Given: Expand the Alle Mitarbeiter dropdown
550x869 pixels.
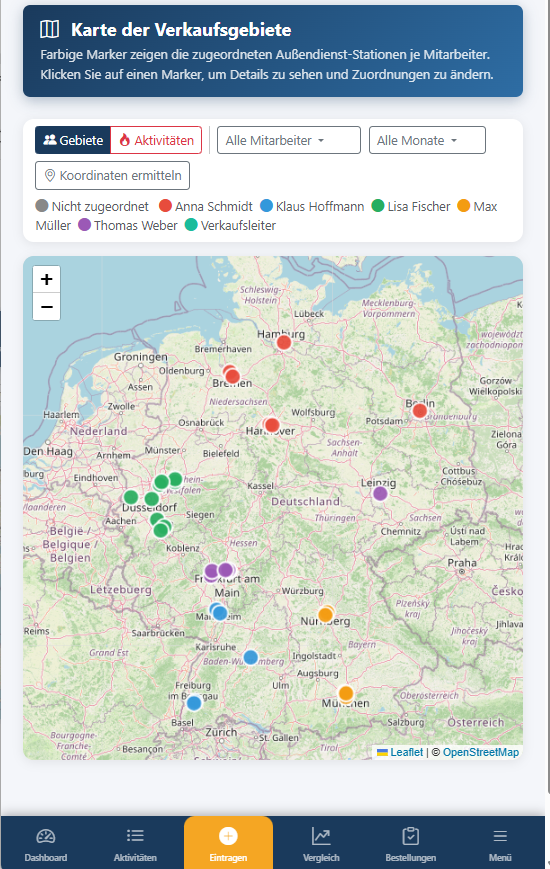Looking at the screenshot, I should click(289, 140).
